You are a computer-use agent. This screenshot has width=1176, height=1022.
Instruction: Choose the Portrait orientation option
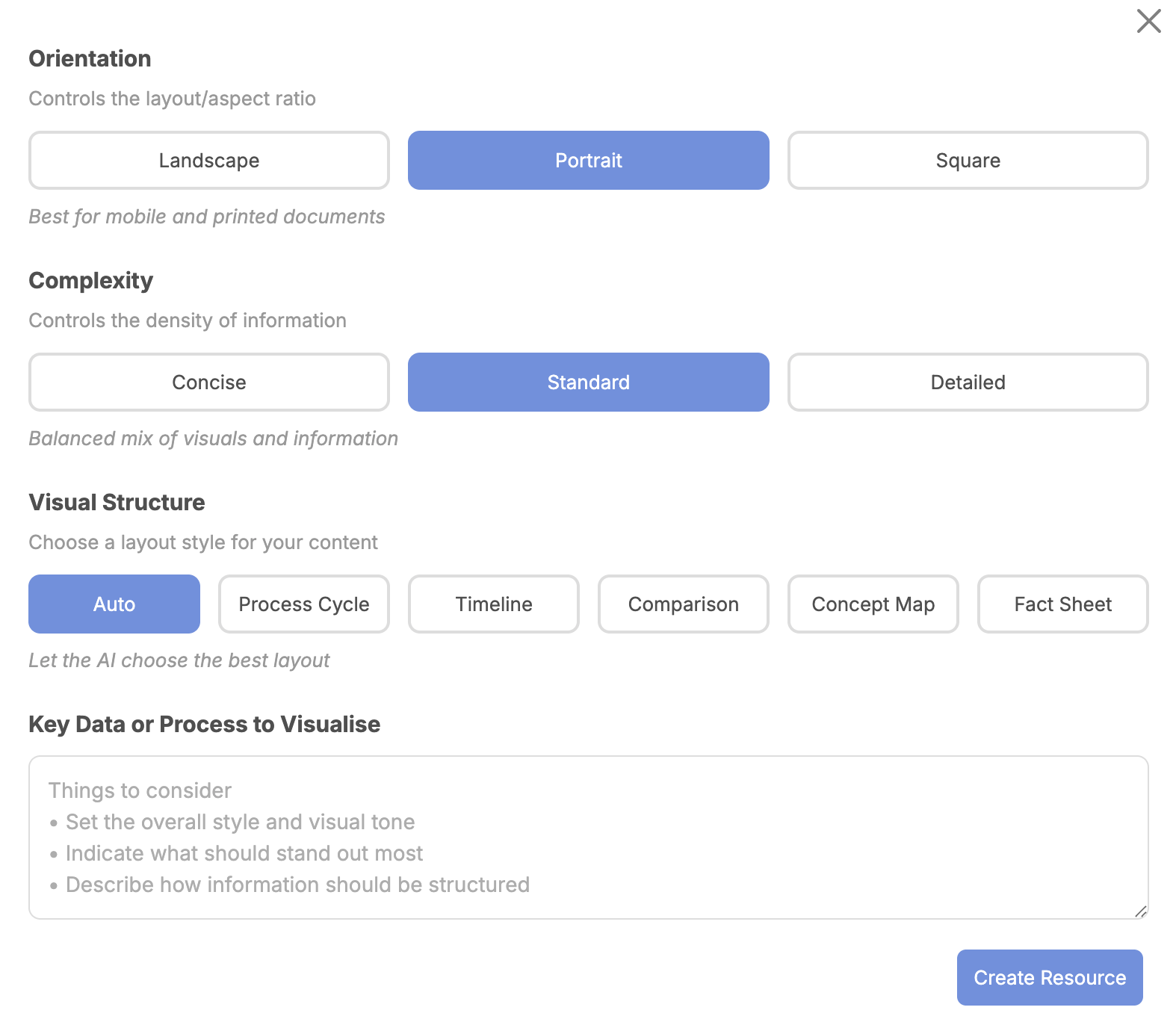(x=588, y=161)
